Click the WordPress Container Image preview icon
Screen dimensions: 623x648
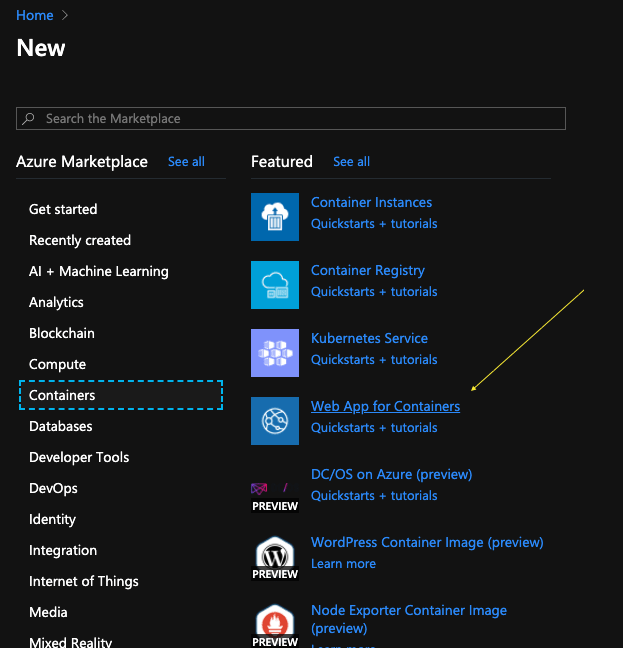275,557
